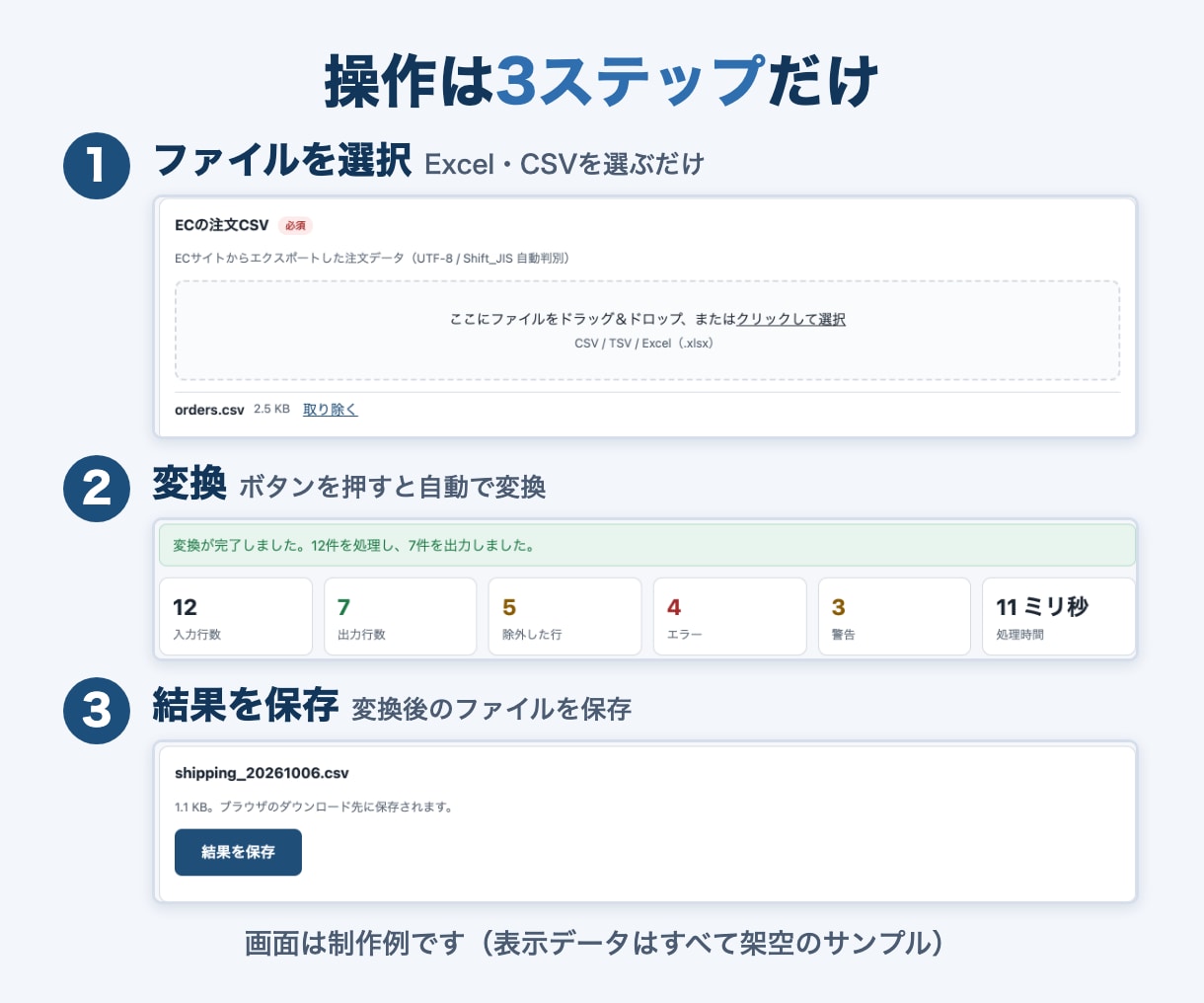
Task: Select the 処理時間 card showing 11 ミリ秒
Action: coord(1059,617)
